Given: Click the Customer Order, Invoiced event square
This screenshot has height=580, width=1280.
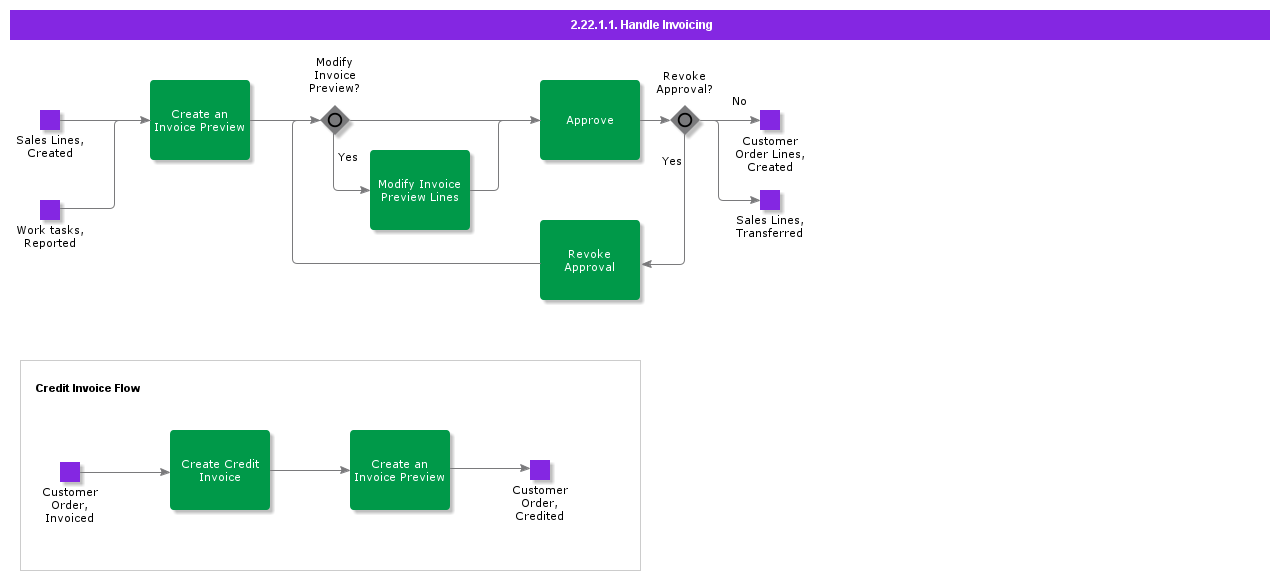Looking at the screenshot, I should pyautogui.click(x=70, y=472).
